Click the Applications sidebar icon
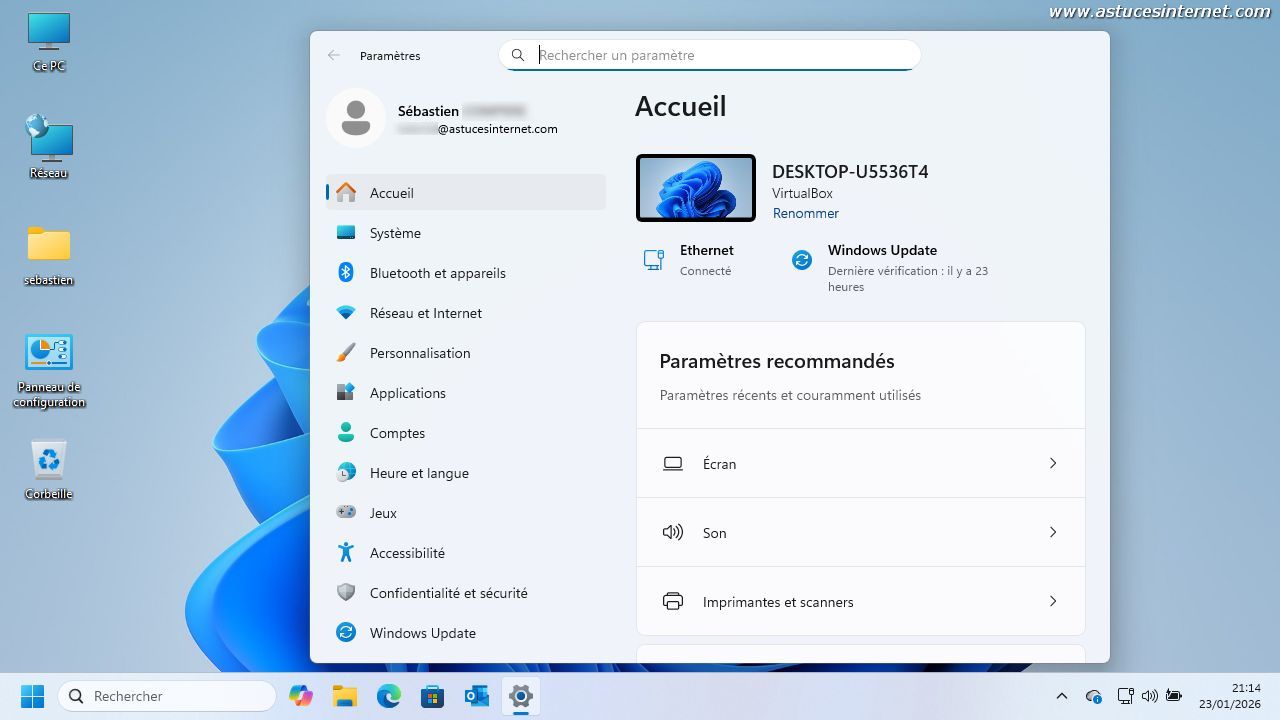 coord(346,393)
